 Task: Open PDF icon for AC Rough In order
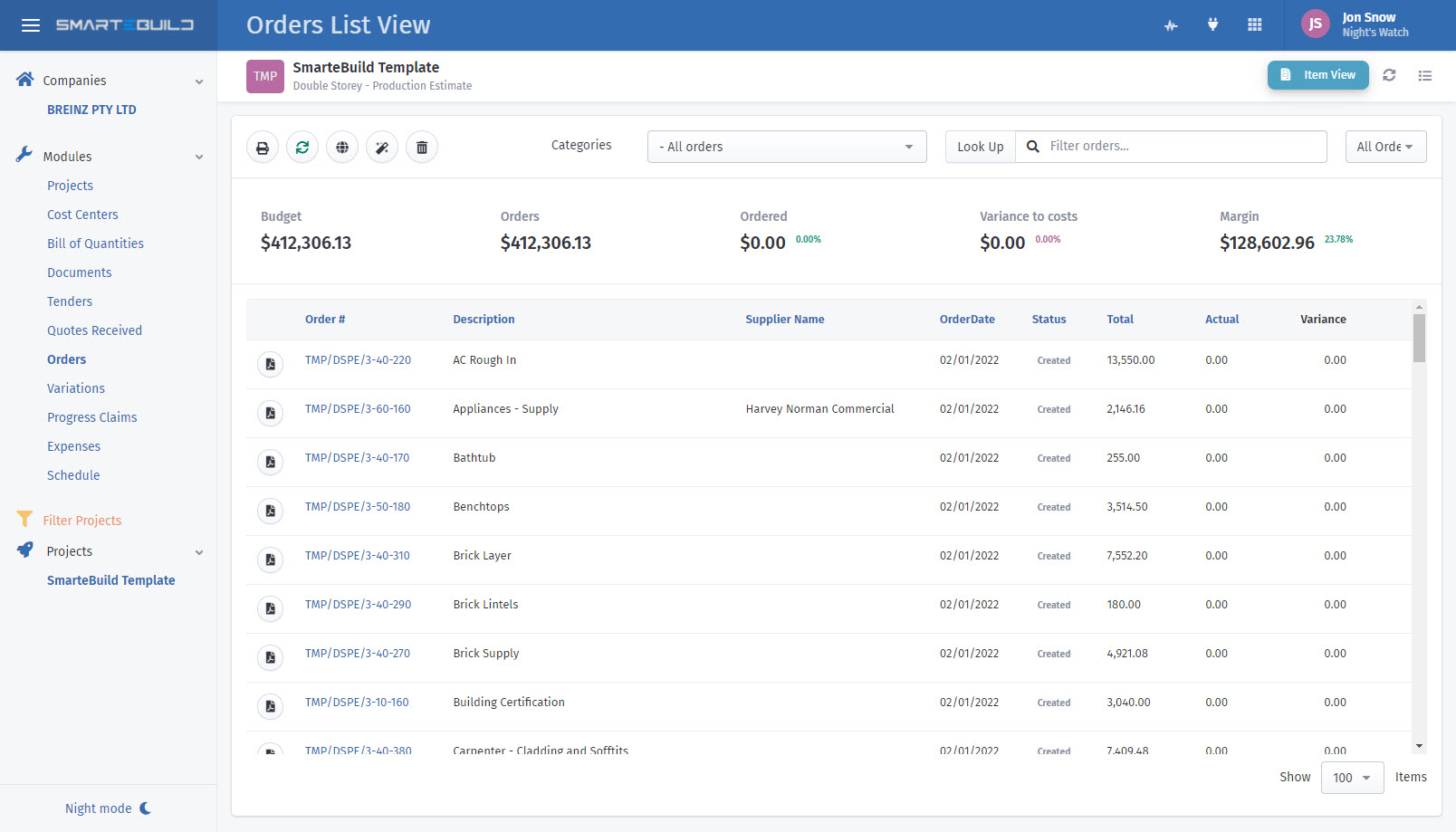click(270, 364)
